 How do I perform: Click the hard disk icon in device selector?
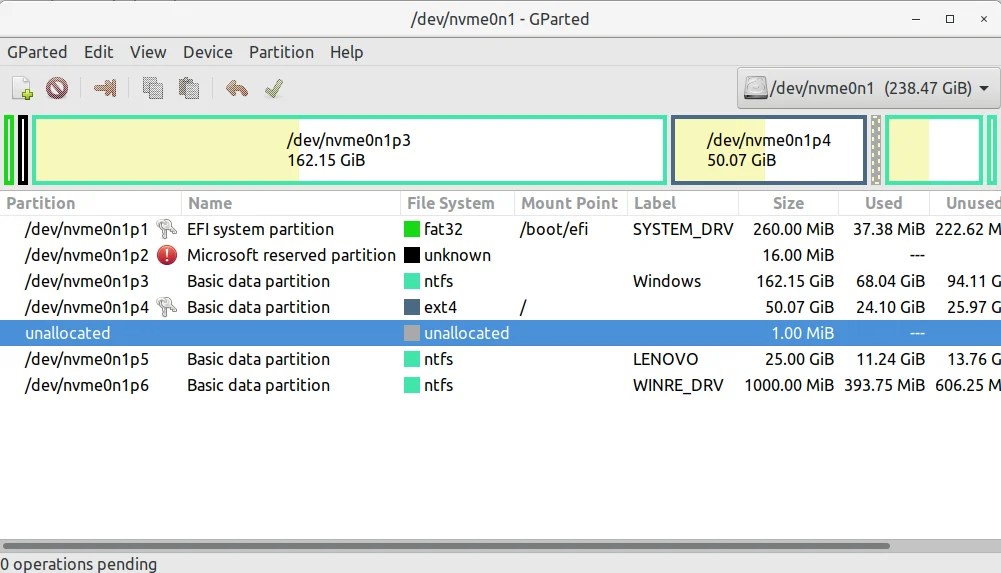(755, 87)
